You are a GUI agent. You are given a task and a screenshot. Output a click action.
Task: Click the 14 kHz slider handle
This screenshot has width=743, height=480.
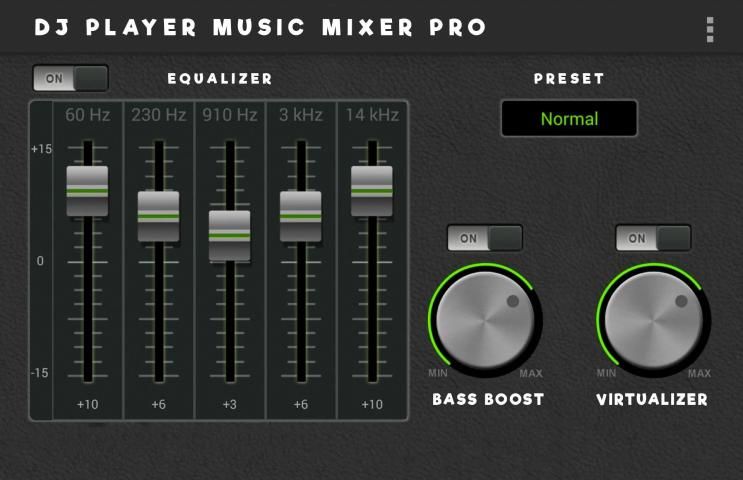click(x=371, y=190)
